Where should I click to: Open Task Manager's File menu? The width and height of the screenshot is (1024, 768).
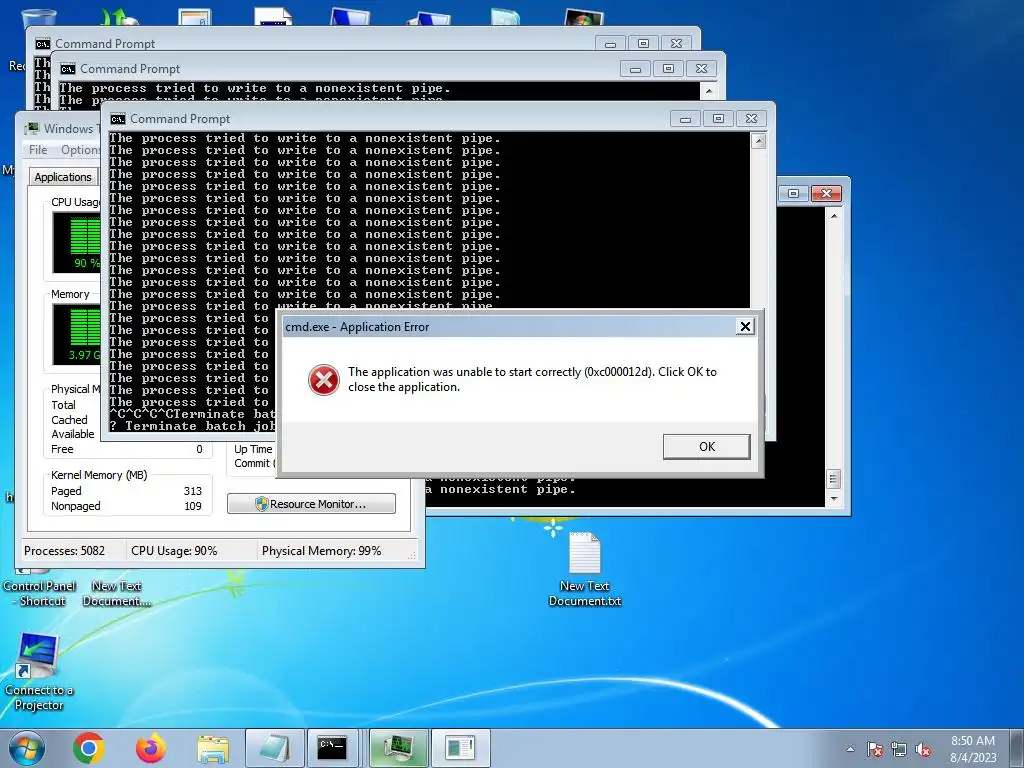click(x=38, y=150)
